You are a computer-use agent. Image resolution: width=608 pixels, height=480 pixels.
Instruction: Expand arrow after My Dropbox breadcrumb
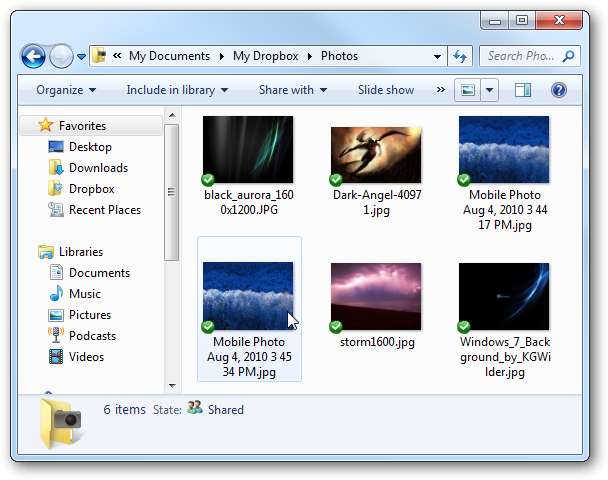pos(310,57)
